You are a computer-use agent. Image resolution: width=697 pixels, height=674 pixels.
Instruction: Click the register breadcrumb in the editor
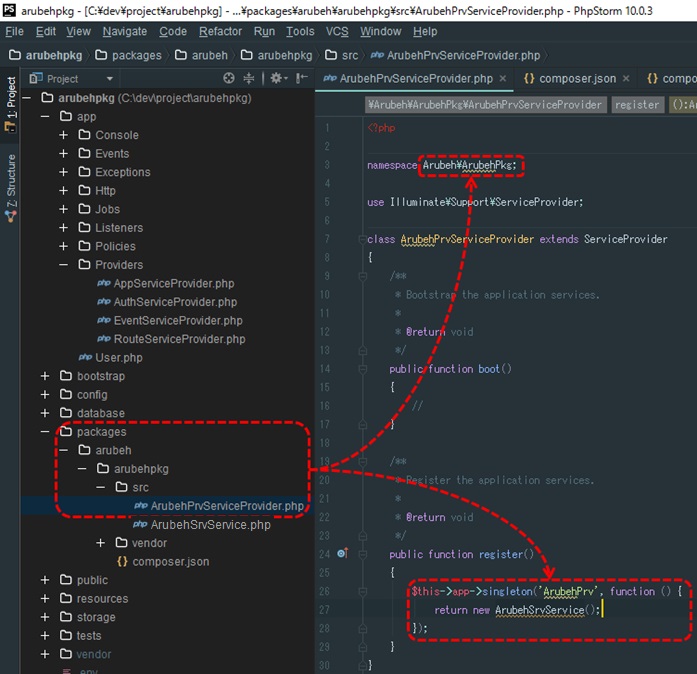click(x=637, y=104)
